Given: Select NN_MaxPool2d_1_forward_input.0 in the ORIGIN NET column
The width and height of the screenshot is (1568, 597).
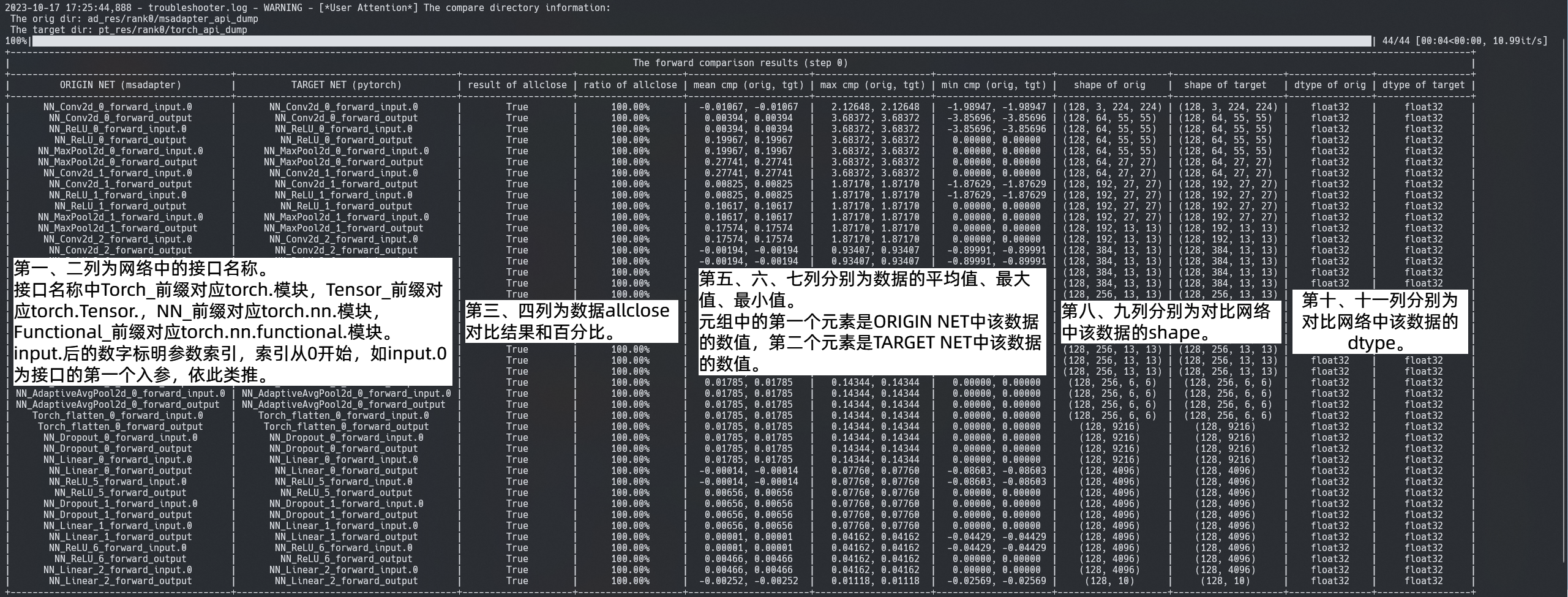Looking at the screenshot, I should (x=121, y=217).
